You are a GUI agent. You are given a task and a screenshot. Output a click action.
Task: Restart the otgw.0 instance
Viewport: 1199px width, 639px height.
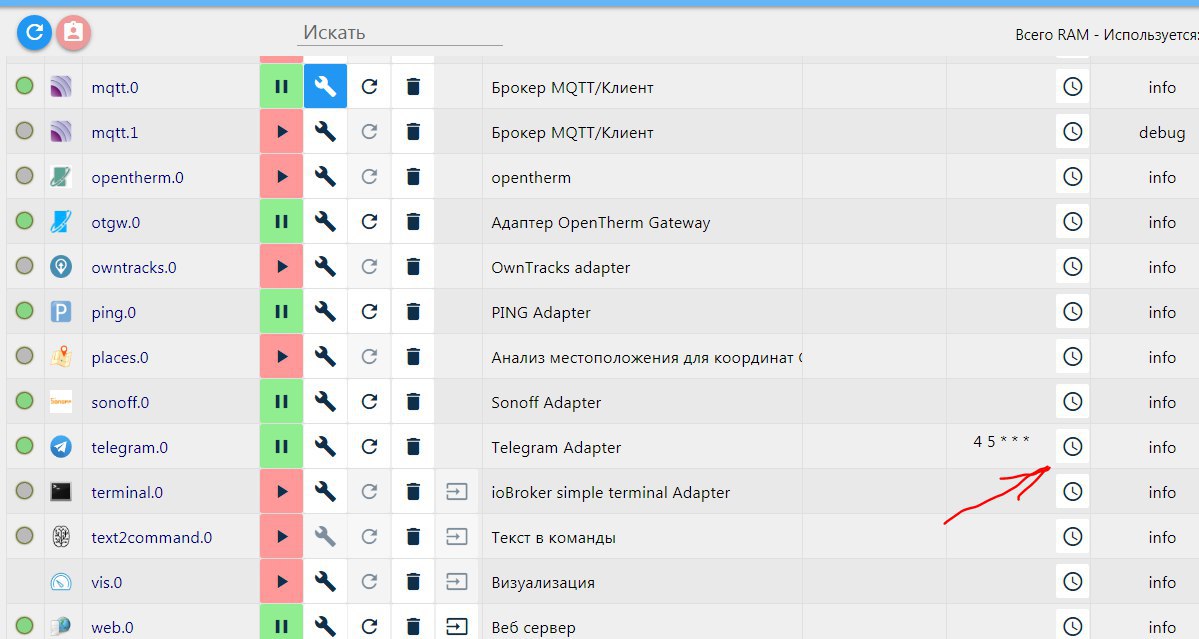[x=369, y=222]
